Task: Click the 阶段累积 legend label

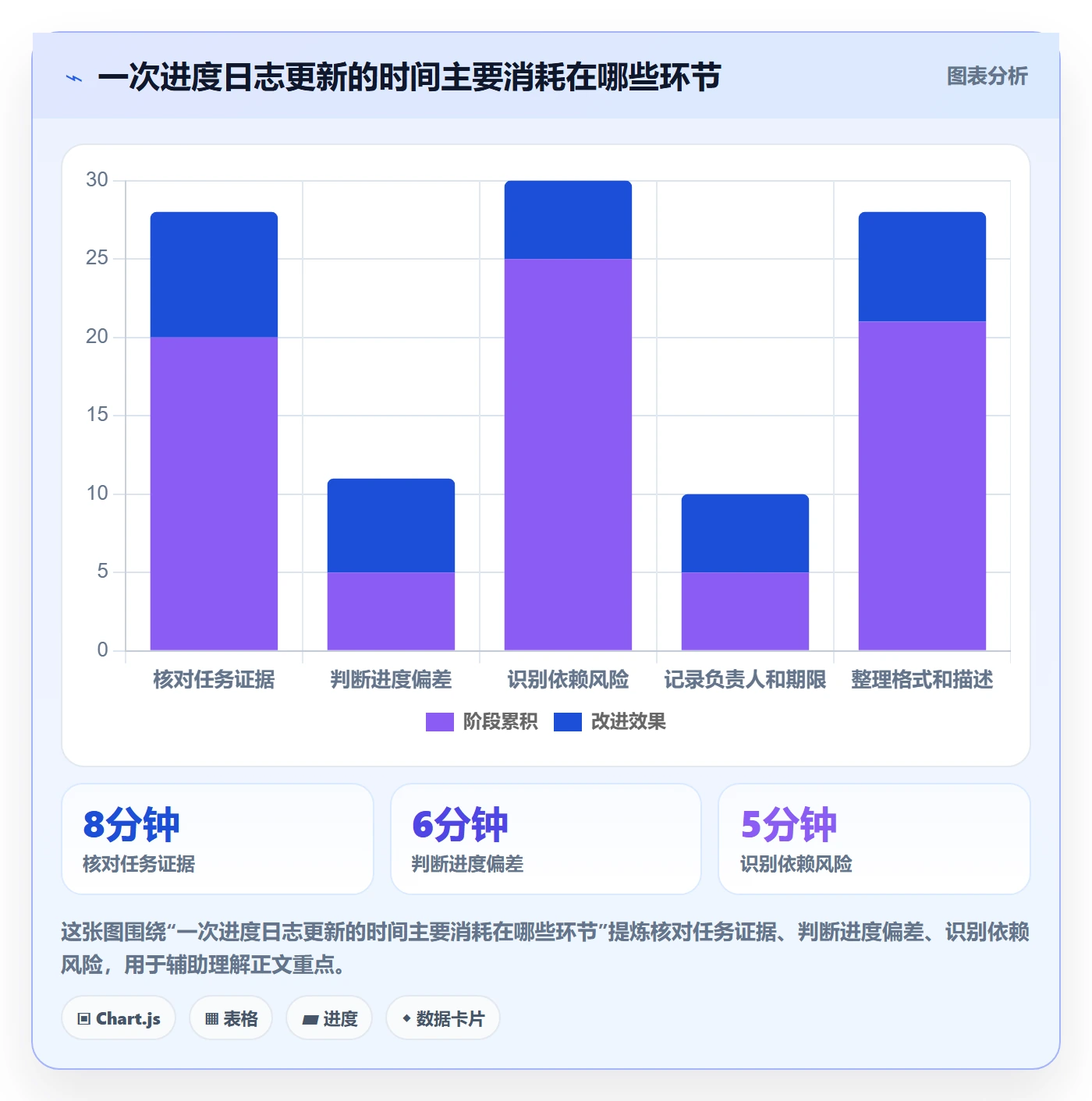Action: [500, 722]
